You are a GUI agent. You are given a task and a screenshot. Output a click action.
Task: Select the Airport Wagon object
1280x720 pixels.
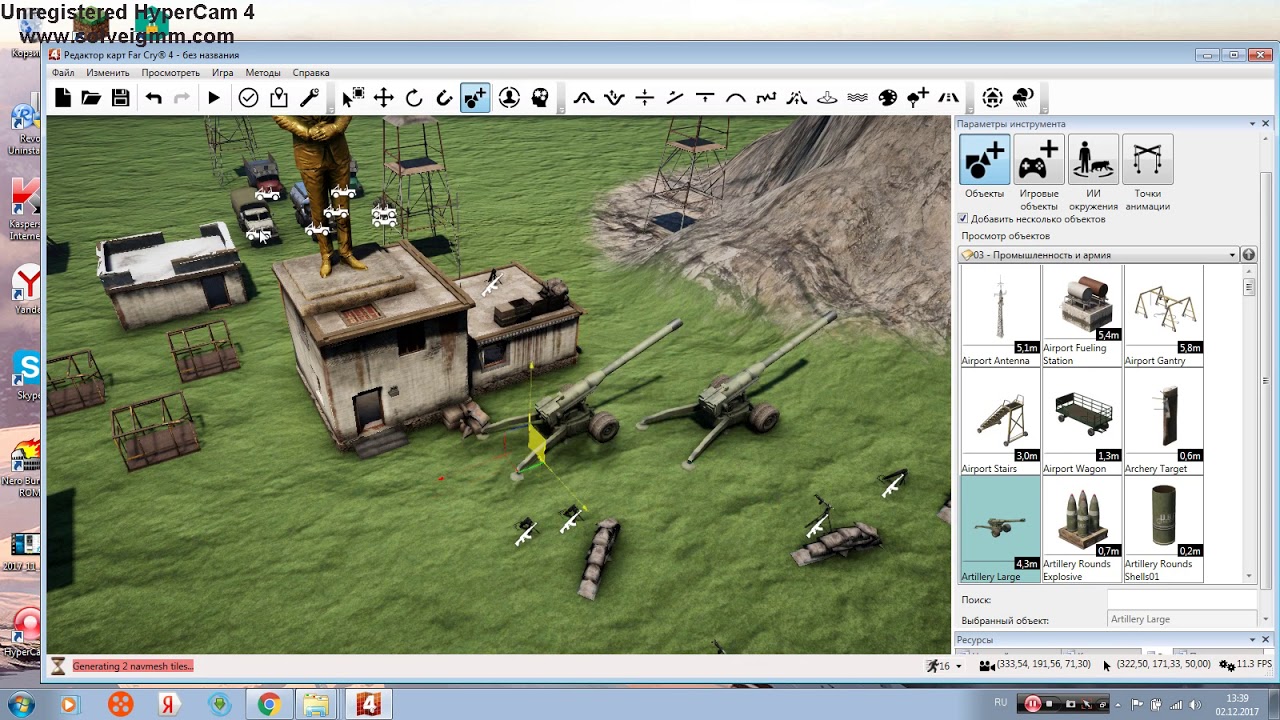tap(1082, 423)
